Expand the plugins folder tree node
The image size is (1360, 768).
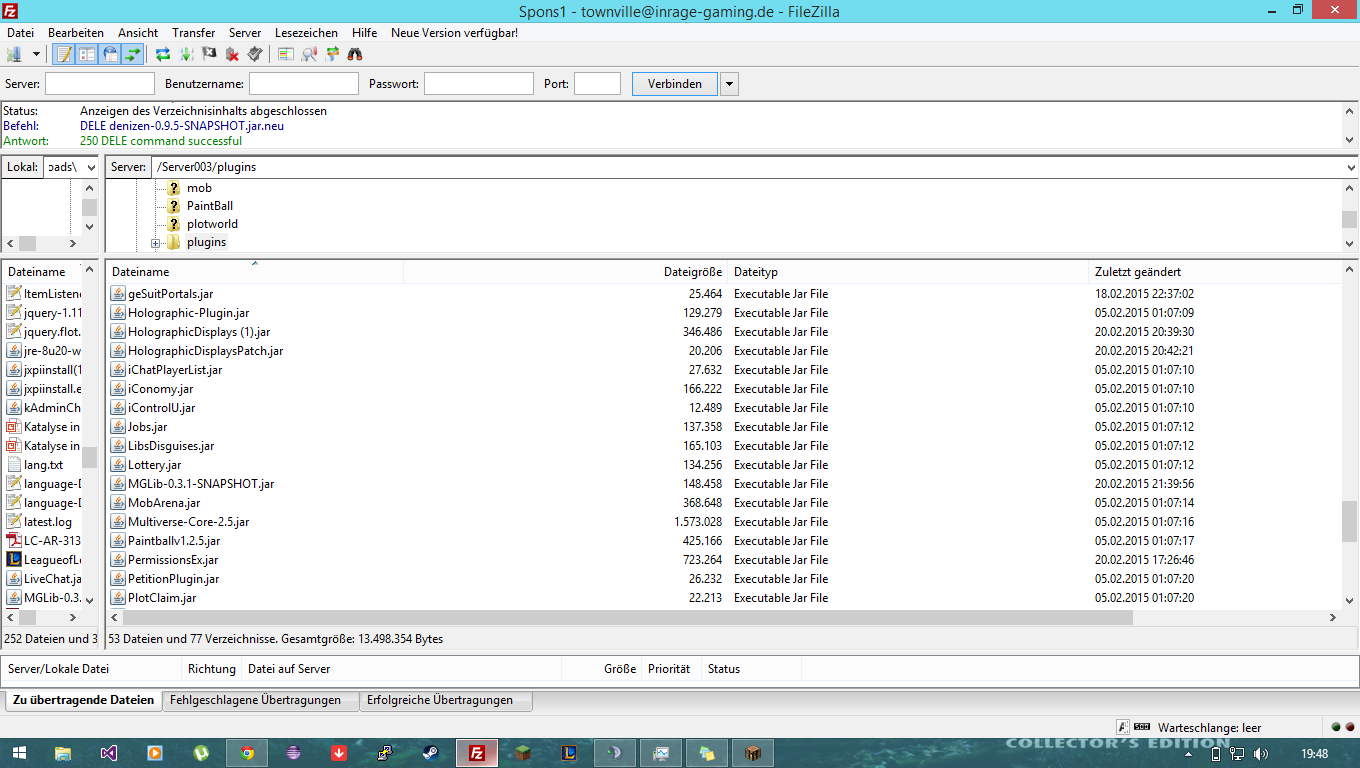tap(156, 243)
